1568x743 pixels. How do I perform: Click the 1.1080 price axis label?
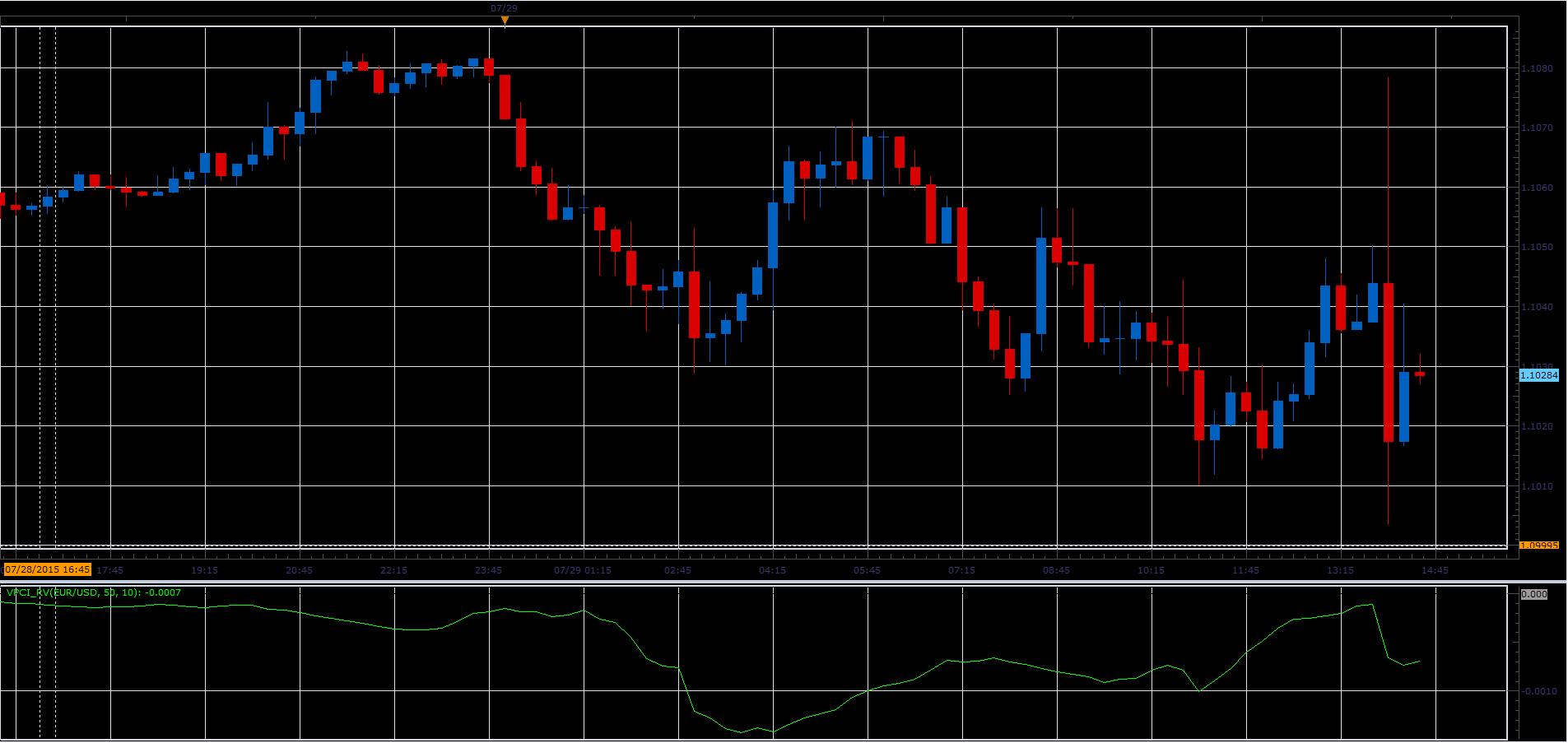tap(1537, 68)
